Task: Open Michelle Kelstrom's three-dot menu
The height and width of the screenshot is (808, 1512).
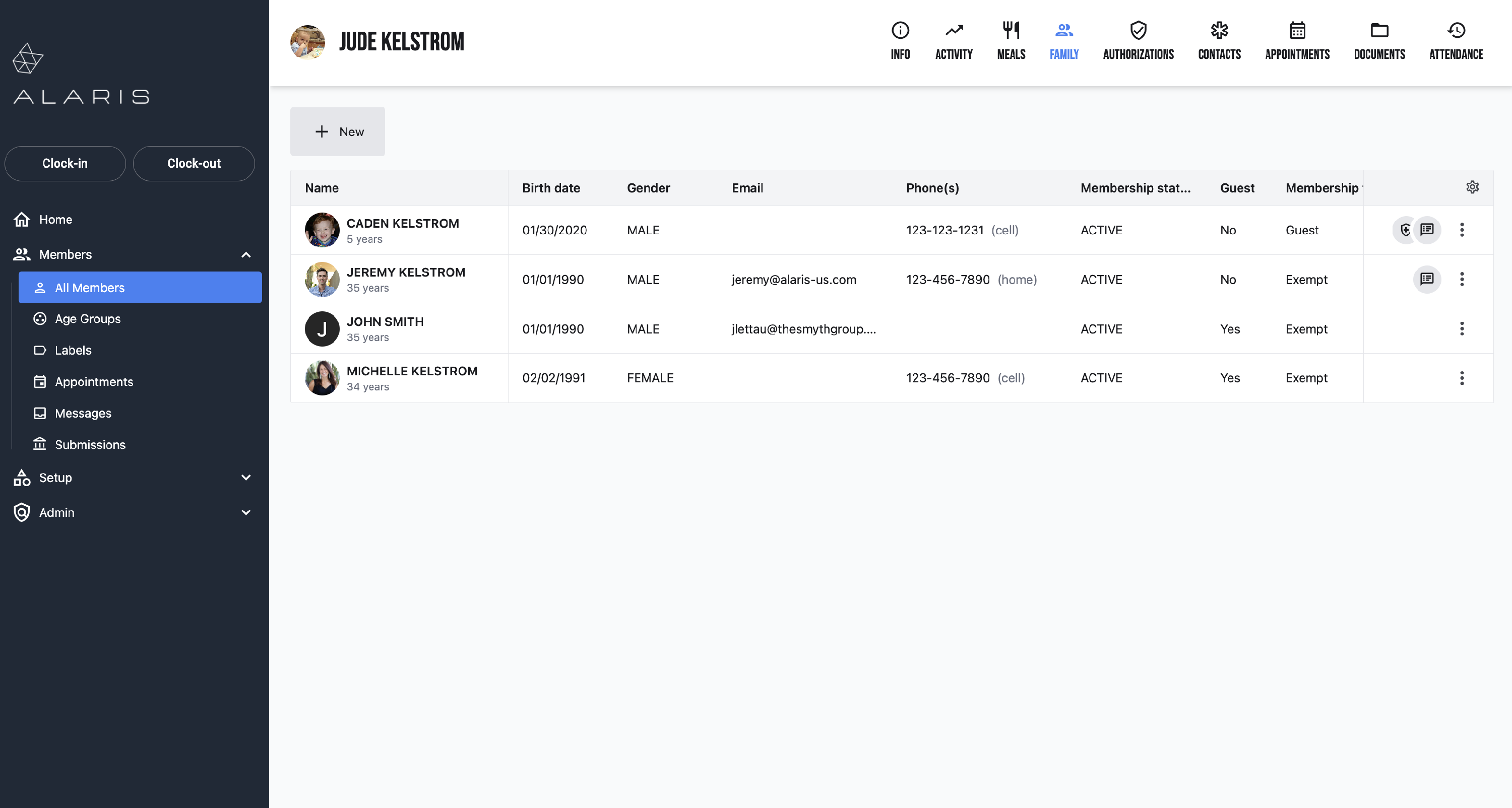Action: pos(1462,378)
